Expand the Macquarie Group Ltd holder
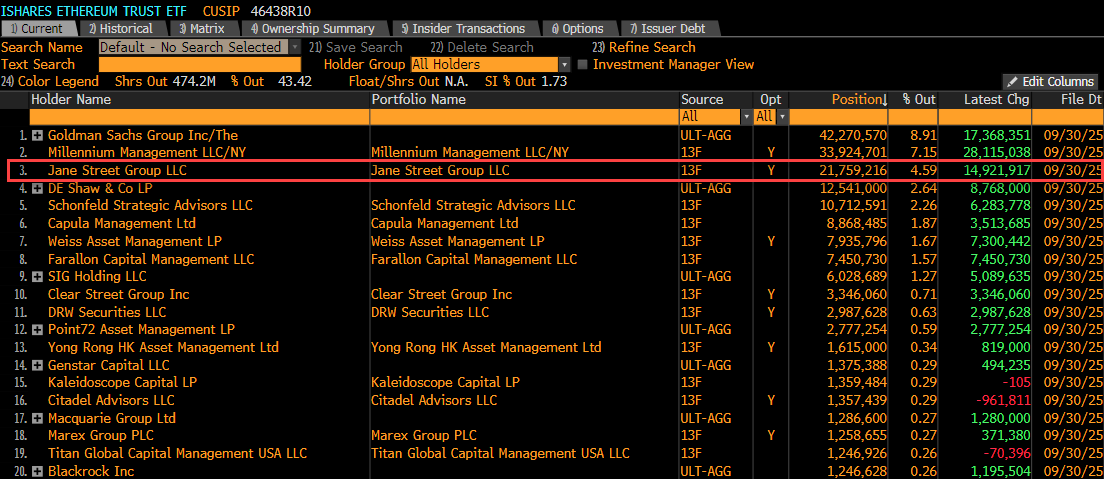The image size is (1104, 479). pos(37,418)
